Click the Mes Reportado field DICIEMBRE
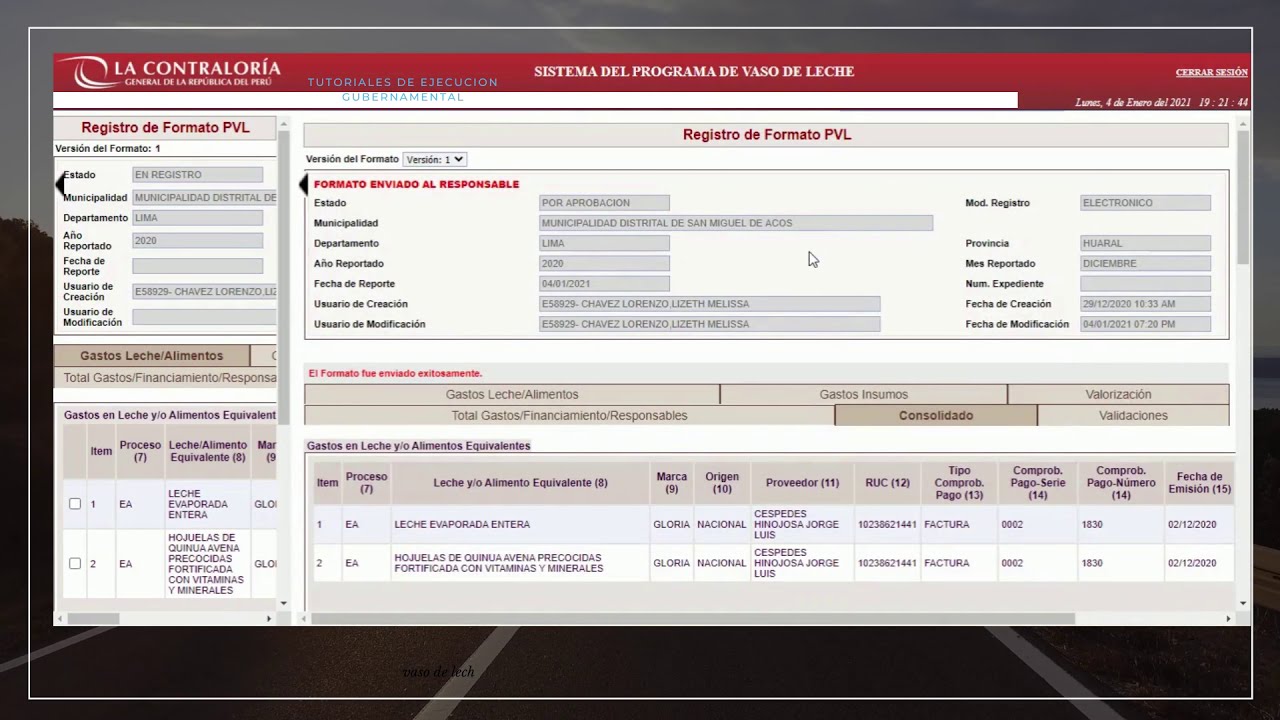Viewport: 1280px width, 720px height. [1145, 264]
